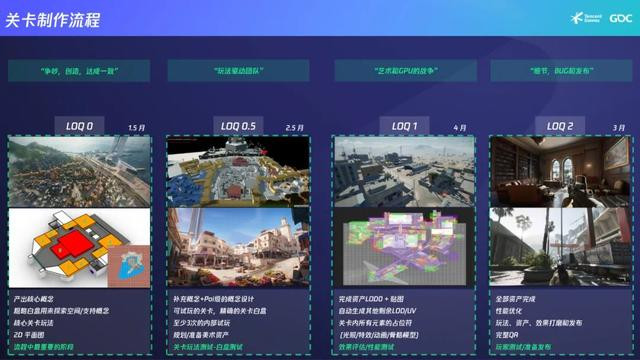Image resolution: width=640 pixels, height=360 pixels.
Task: Select the LOQ 2 stage label
Action: [x=560, y=126]
